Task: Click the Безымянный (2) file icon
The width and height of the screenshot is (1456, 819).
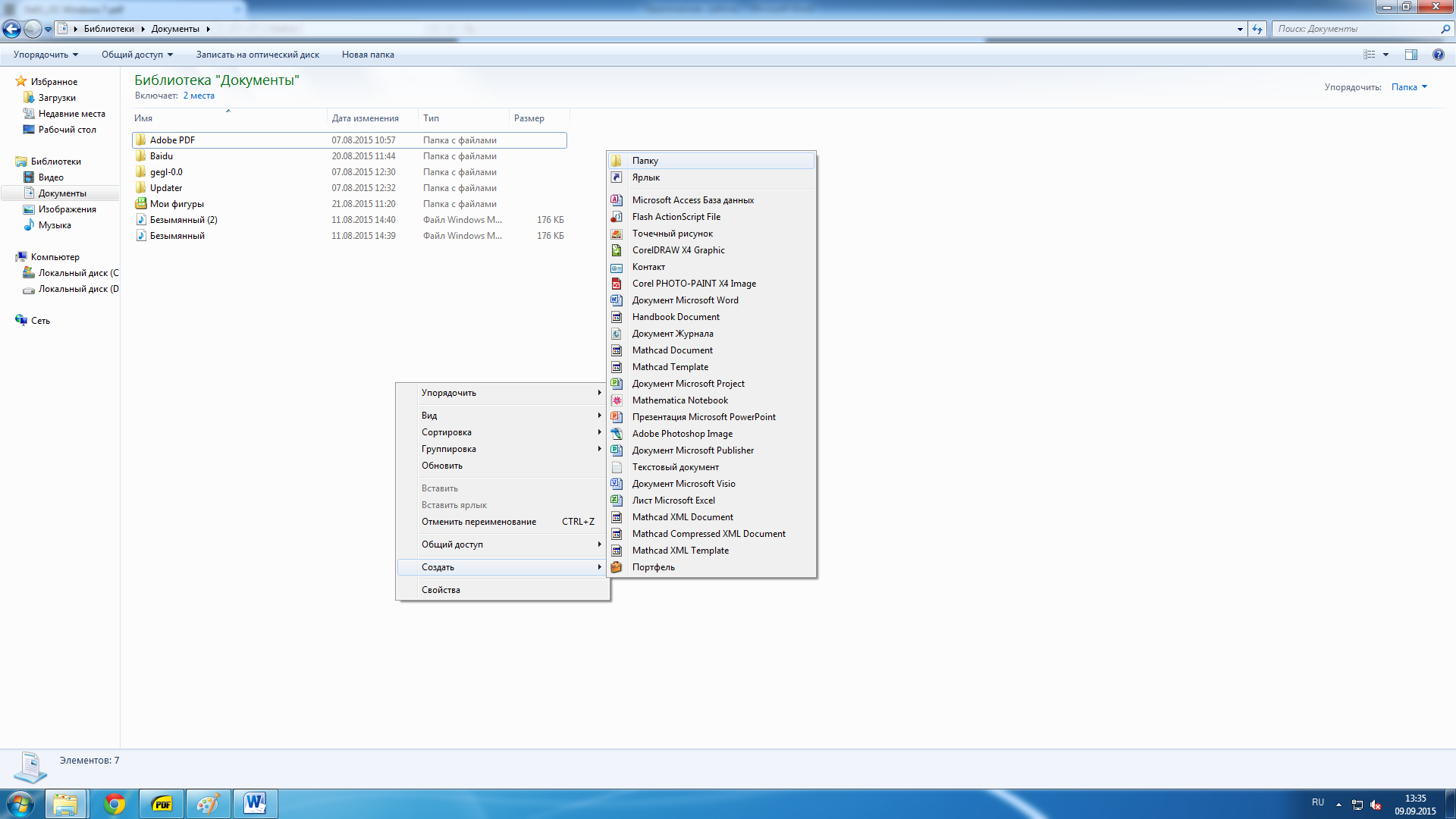Action: click(141, 220)
